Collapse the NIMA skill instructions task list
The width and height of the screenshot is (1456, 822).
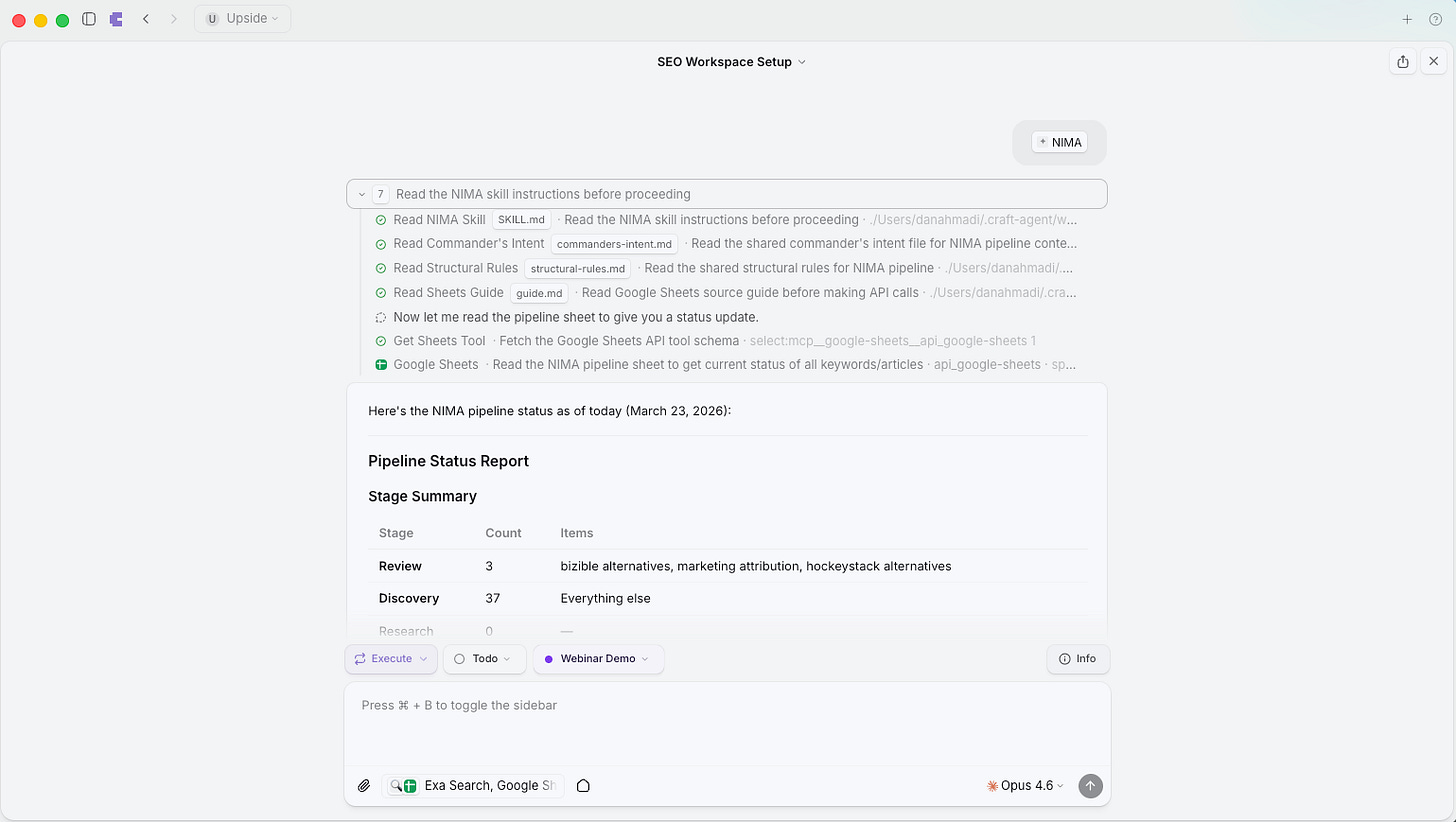(363, 193)
